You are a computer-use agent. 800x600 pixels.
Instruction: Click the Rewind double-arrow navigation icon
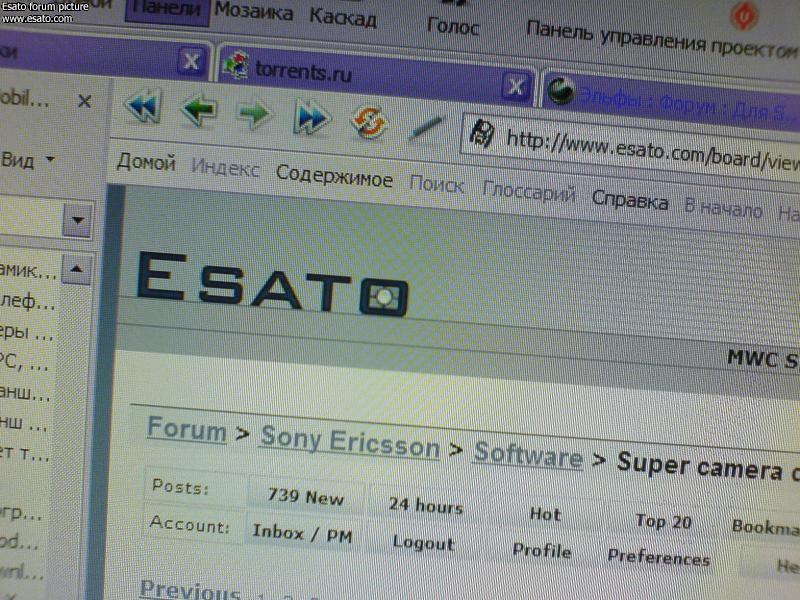click(143, 107)
